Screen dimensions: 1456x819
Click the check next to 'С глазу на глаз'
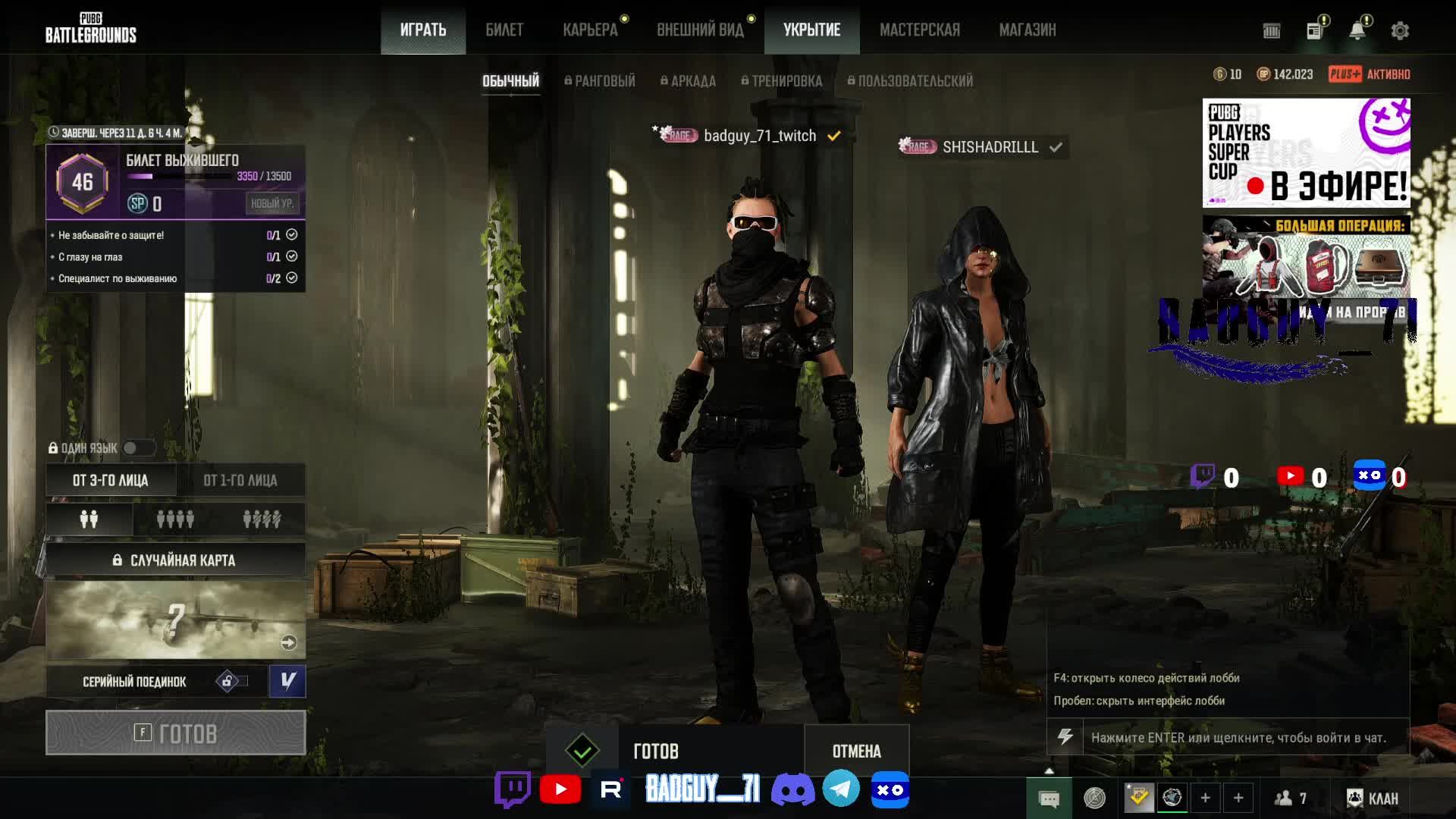(x=292, y=256)
